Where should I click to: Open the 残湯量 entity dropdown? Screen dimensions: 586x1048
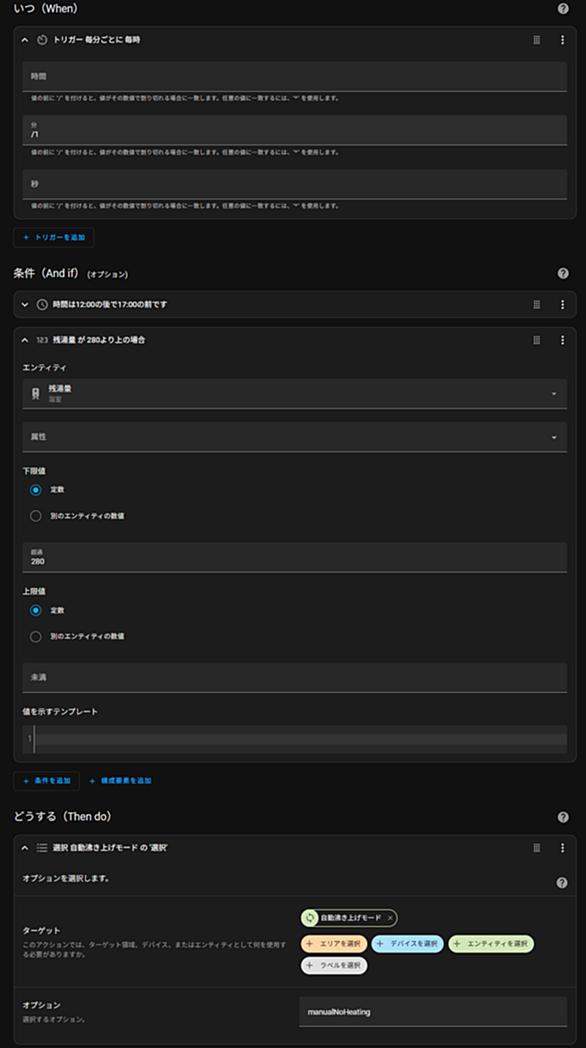[x=295, y=394]
